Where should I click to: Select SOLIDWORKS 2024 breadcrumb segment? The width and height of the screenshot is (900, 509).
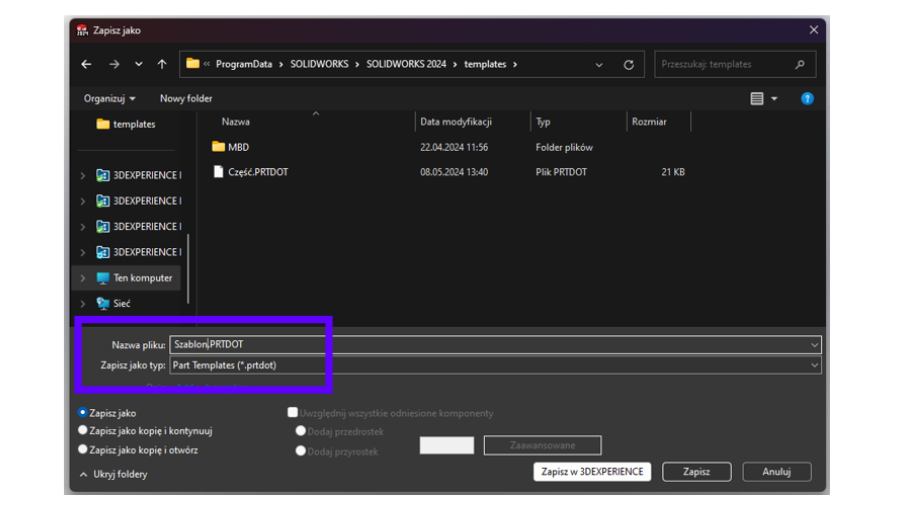point(406,64)
